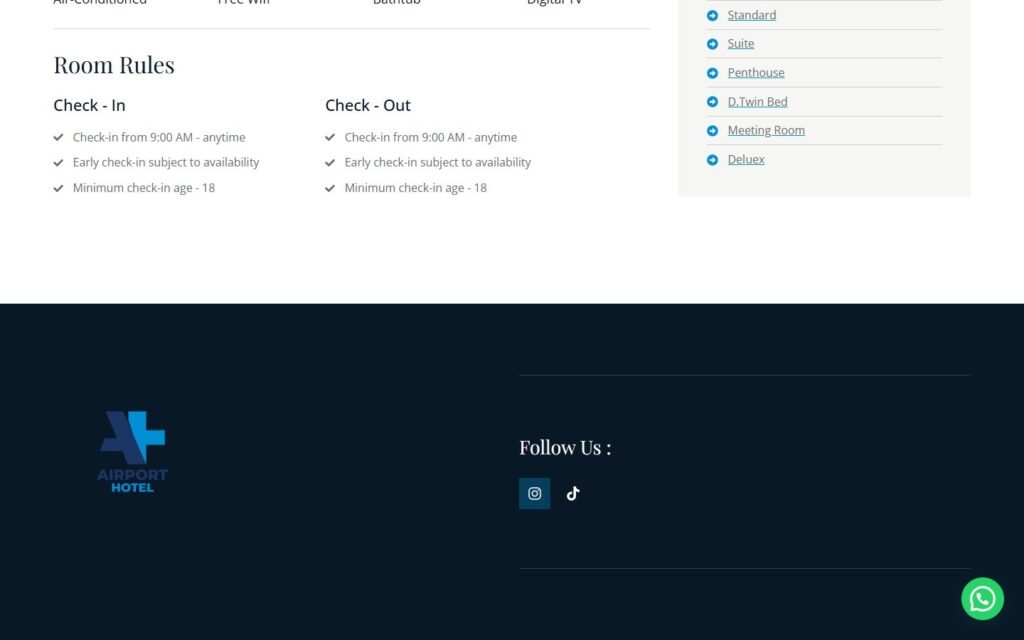Image resolution: width=1024 pixels, height=640 pixels.
Task: Open the Deluxe room link
Action: [x=746, y=159]
